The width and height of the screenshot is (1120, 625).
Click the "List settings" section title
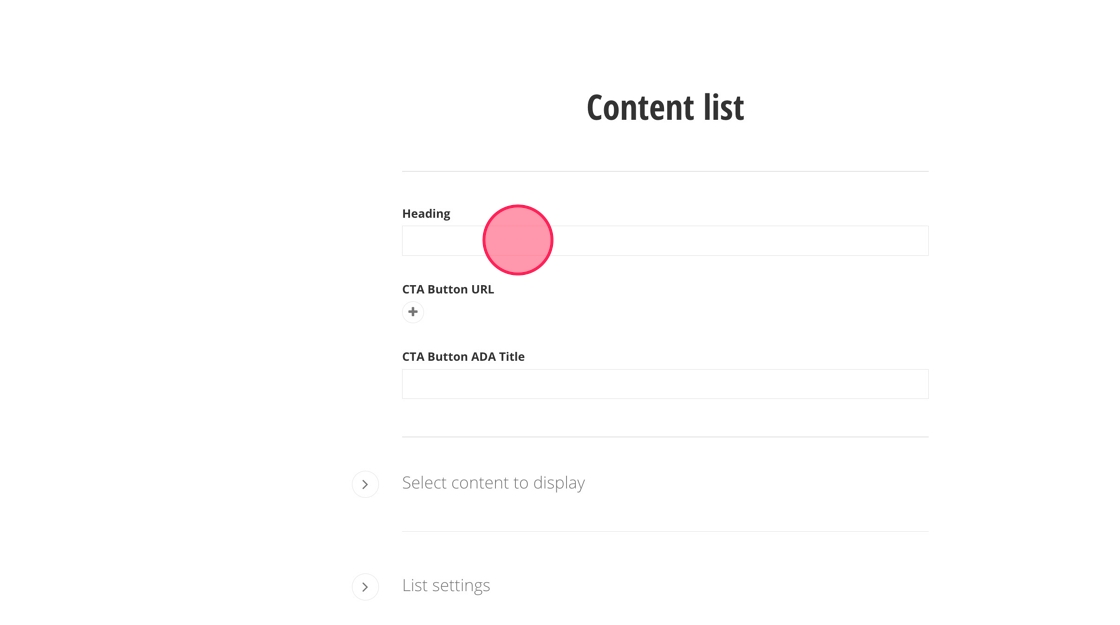[446, 586]
